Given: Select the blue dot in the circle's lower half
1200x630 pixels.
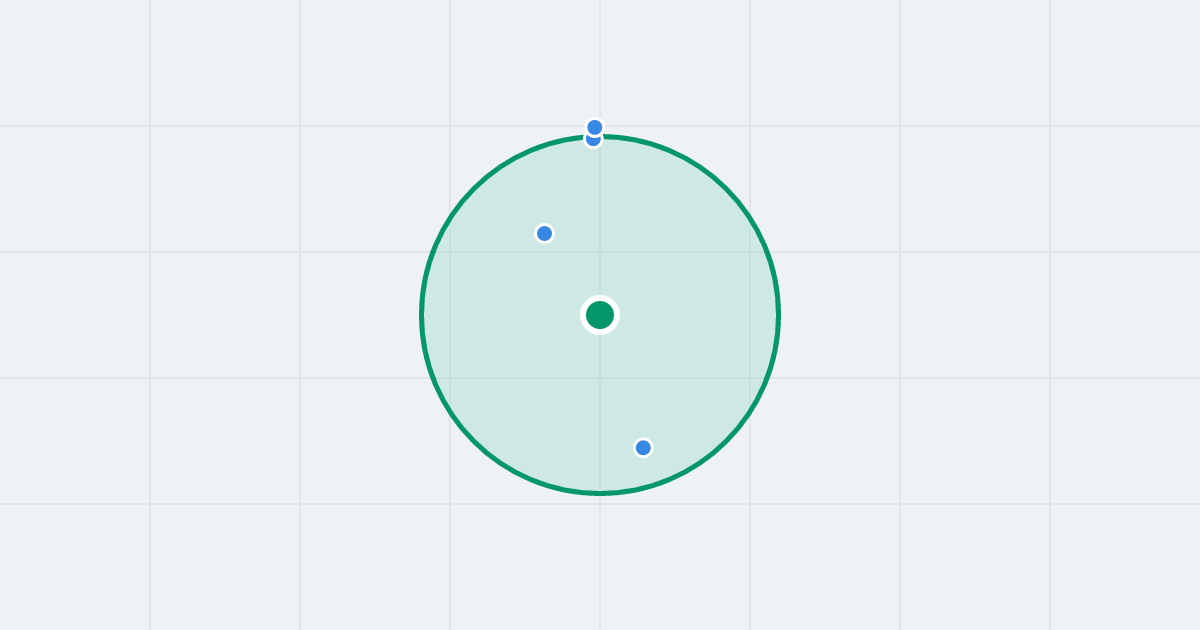Looking at the screenshot, I should click(x=643, y=447).
